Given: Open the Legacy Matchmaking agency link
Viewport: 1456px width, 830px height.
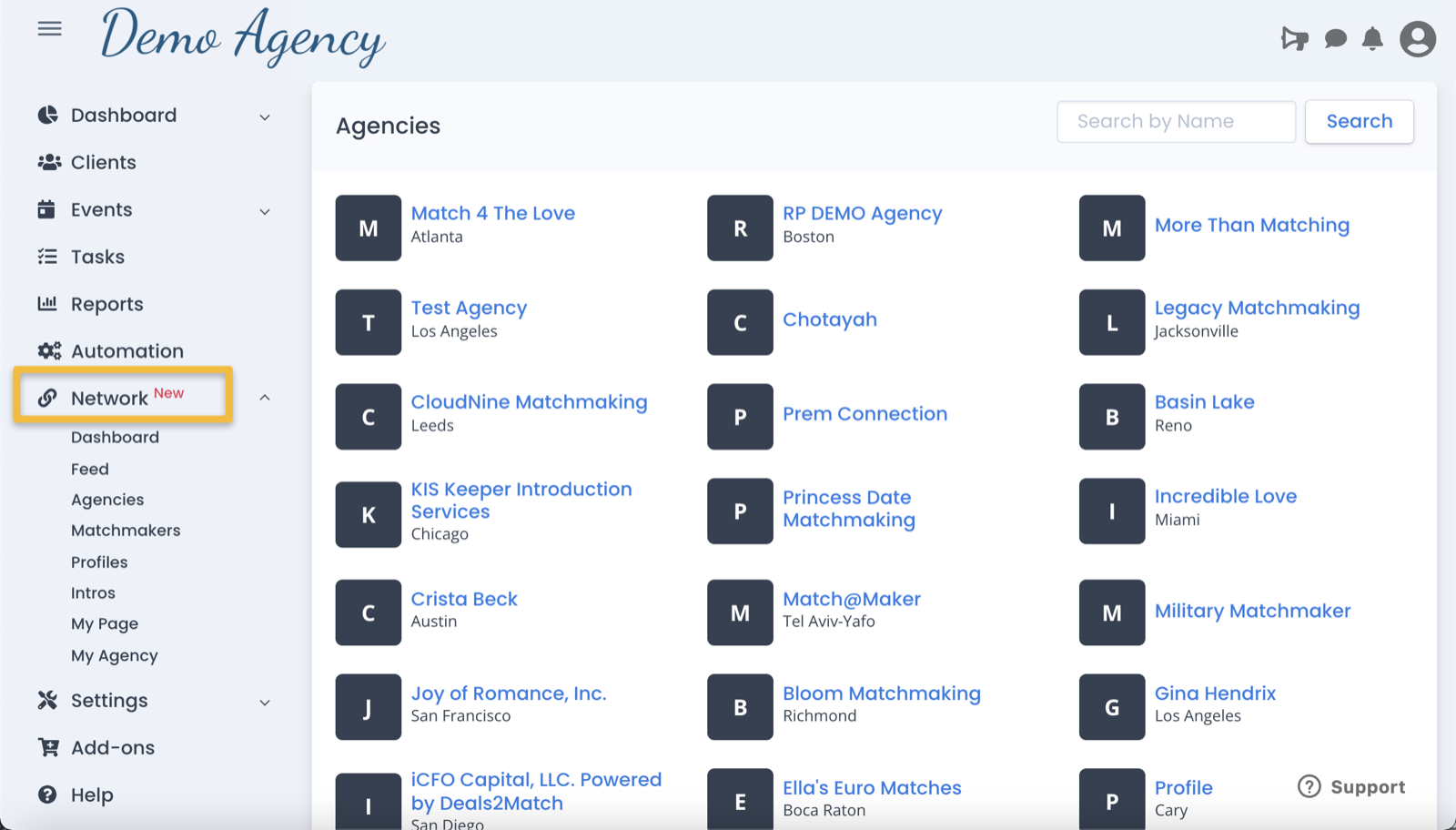Looking at the screenshot, I should point(1257,308).
